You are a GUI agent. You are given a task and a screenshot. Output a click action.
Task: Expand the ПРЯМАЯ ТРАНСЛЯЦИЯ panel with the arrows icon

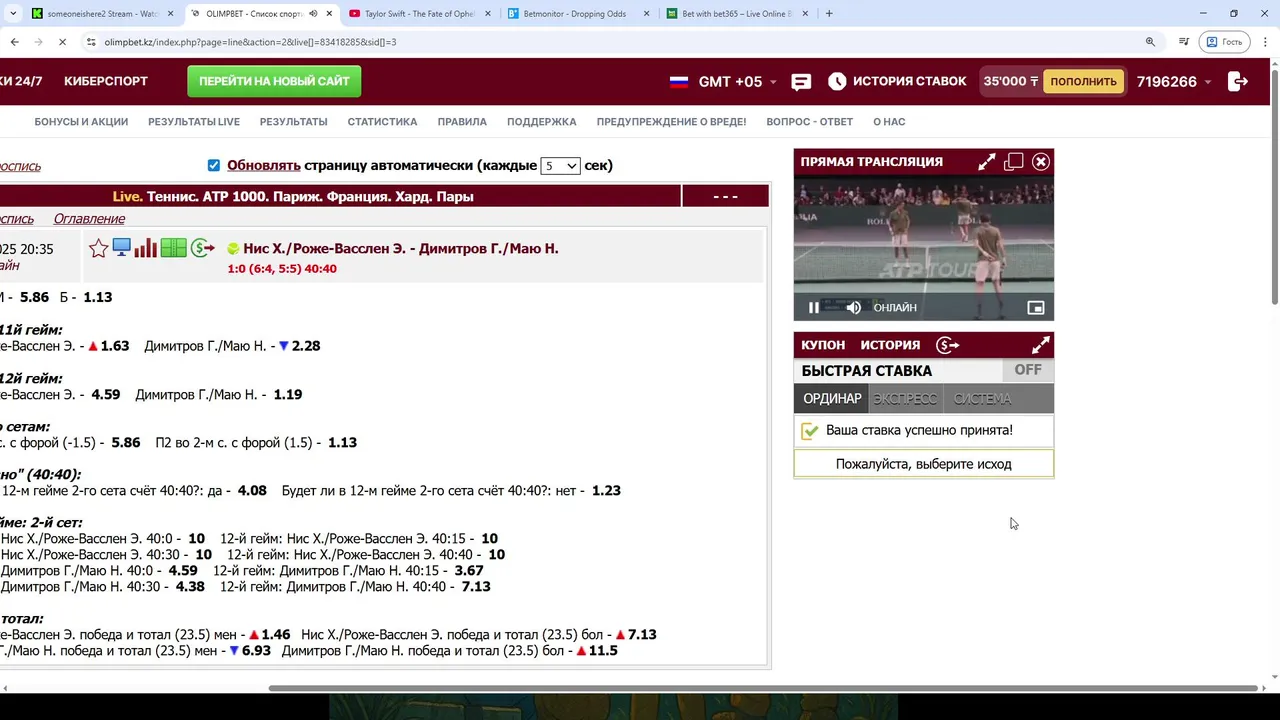tap(987, 161)
